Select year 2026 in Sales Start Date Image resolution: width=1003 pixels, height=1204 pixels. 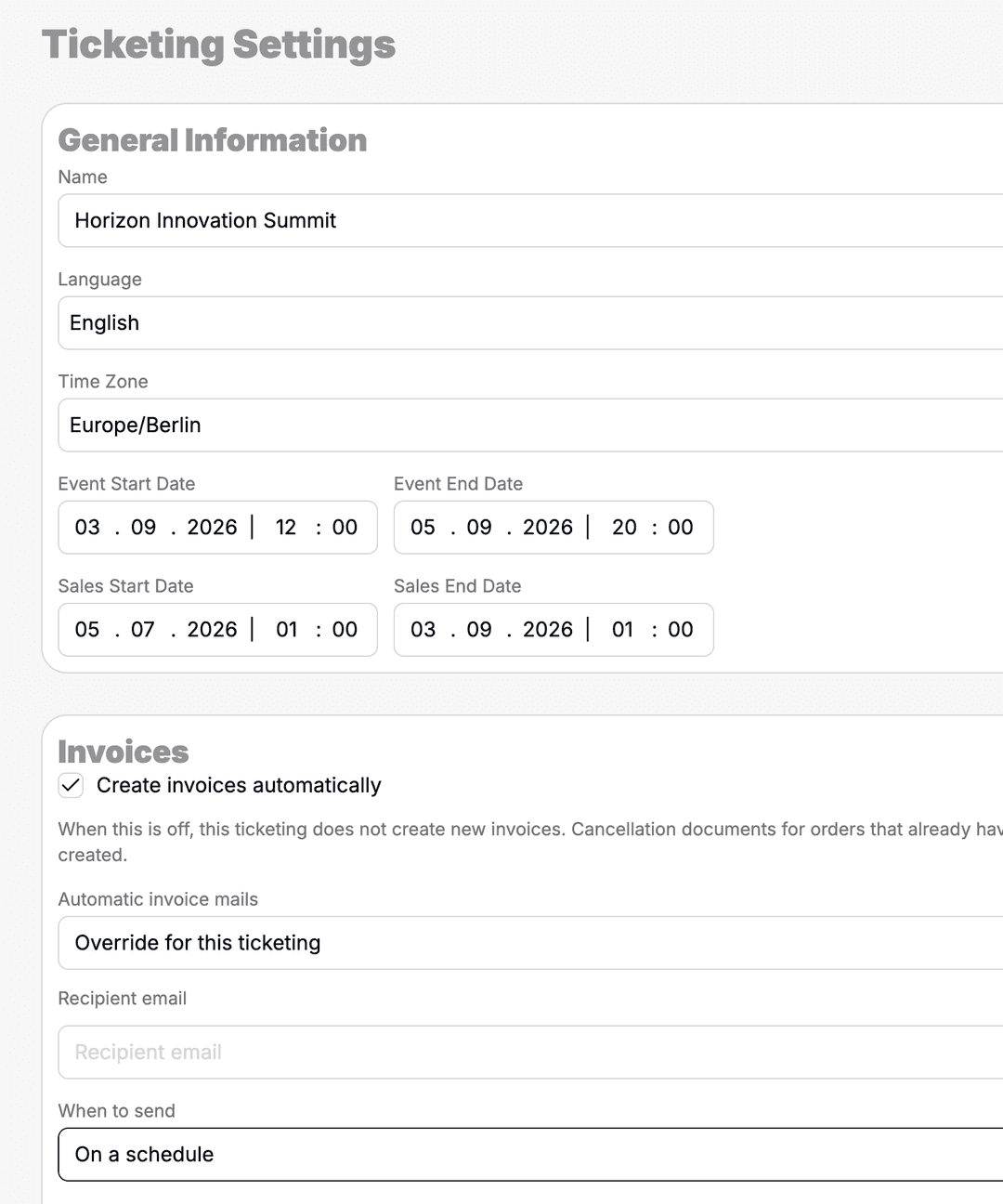click(x=212, y=630)
